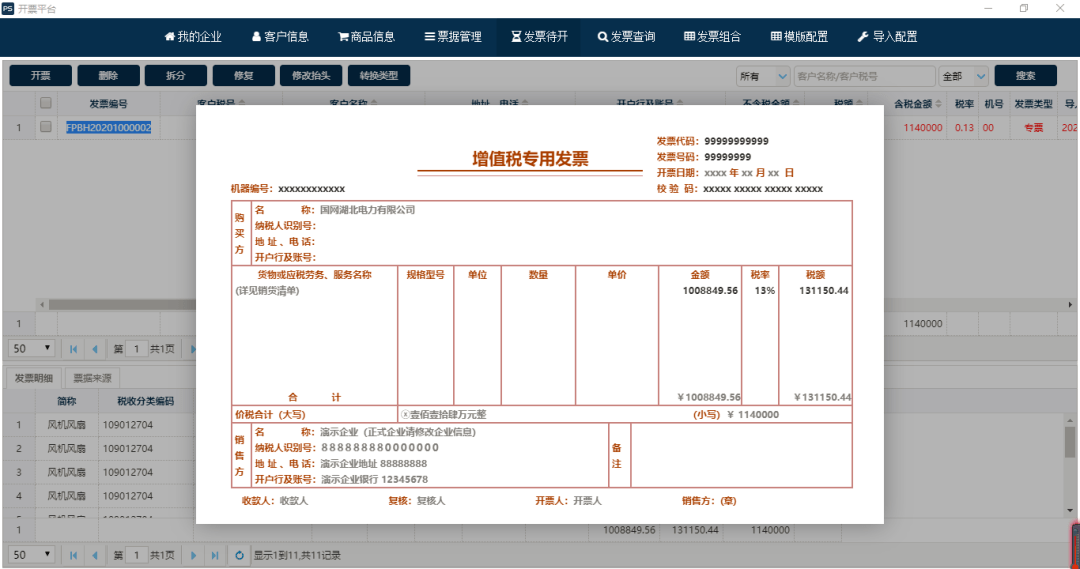Viewport: 1080px width, 569px height.
Task: Click the 转换类型 button
Action: pos(379,76)
